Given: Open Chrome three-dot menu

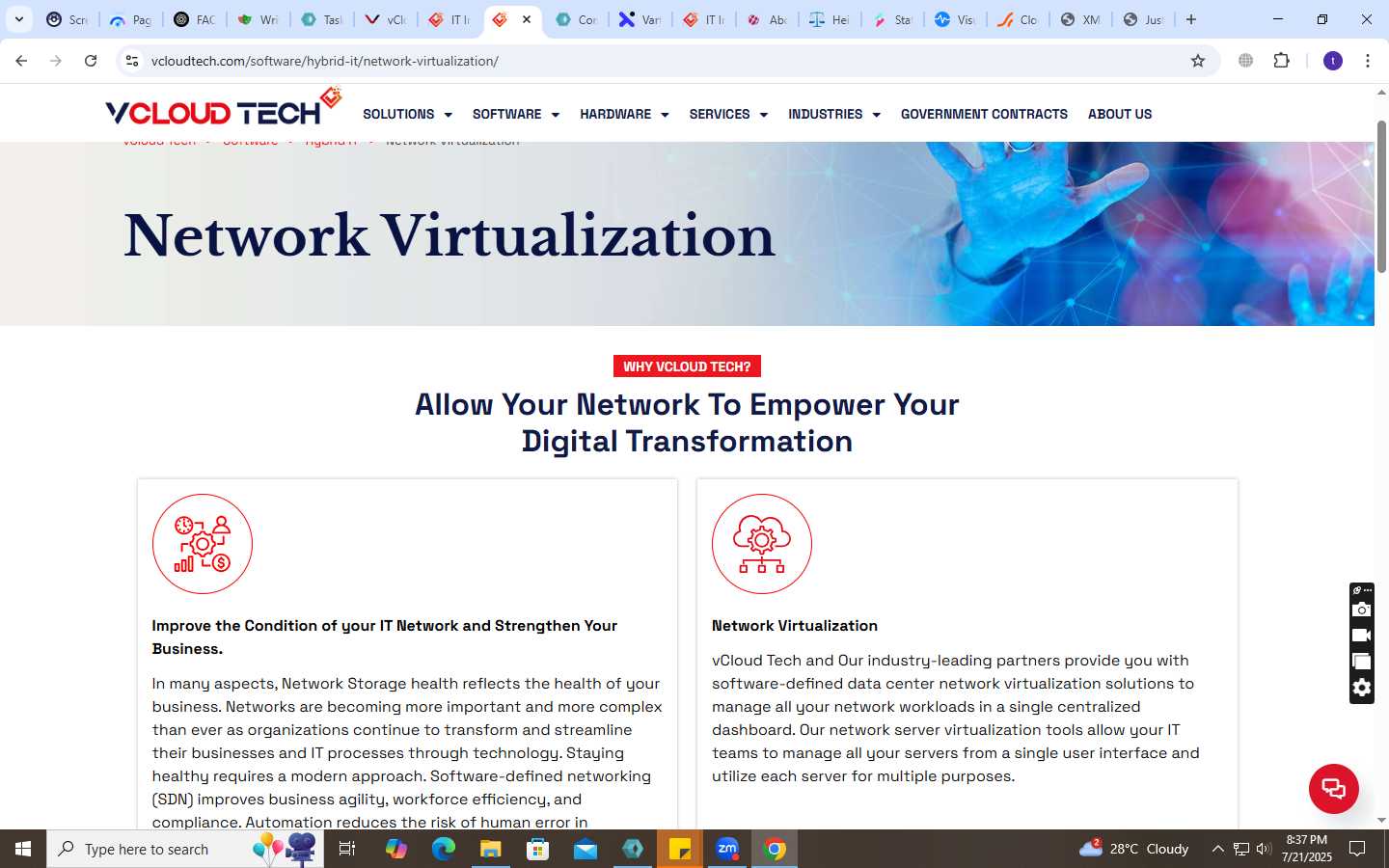Looking at the screenshot, I should [x=1368, y=61].
